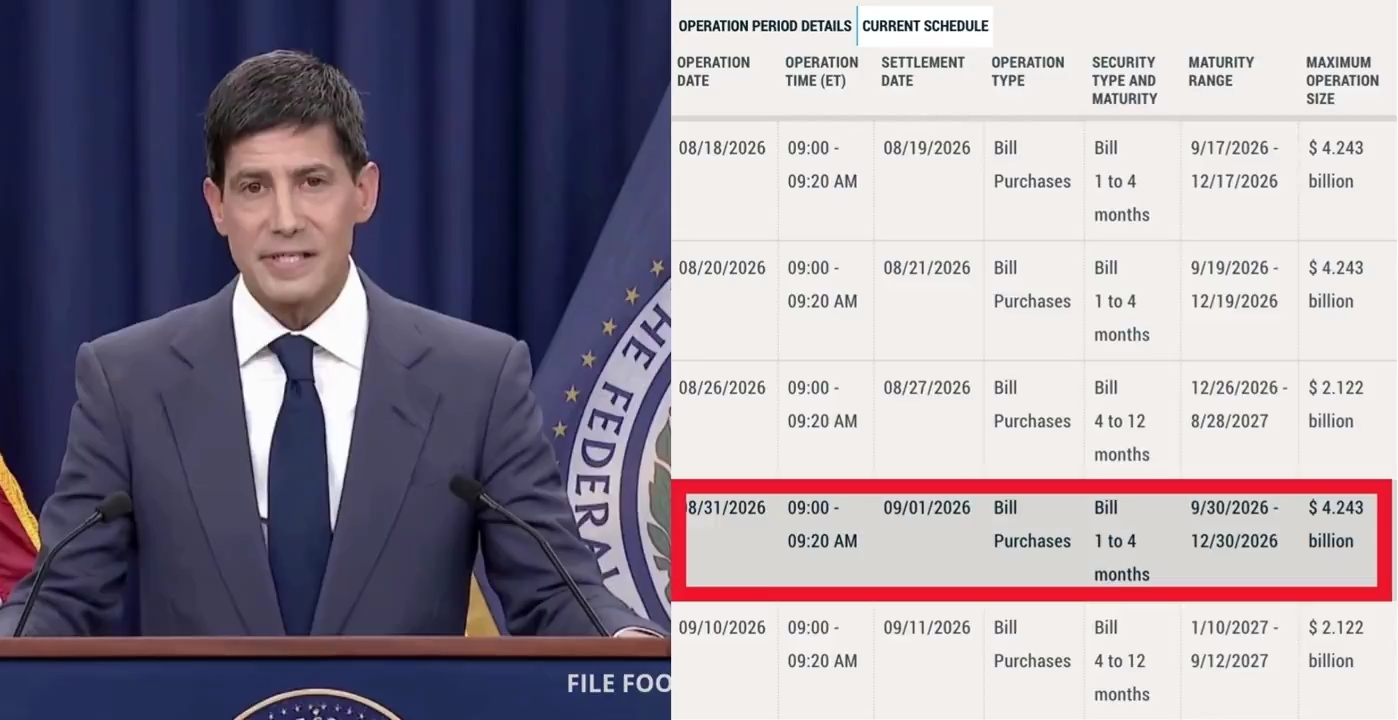Select the Security Type and Maturity header
The height and width of the screenshot is (720, 1398).
1124,80
